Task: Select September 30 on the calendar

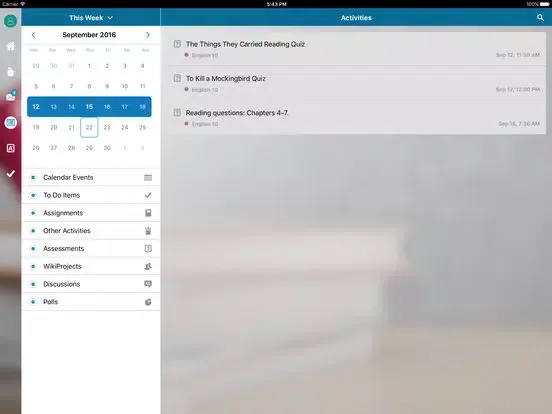Action: [x=107, y=148]
